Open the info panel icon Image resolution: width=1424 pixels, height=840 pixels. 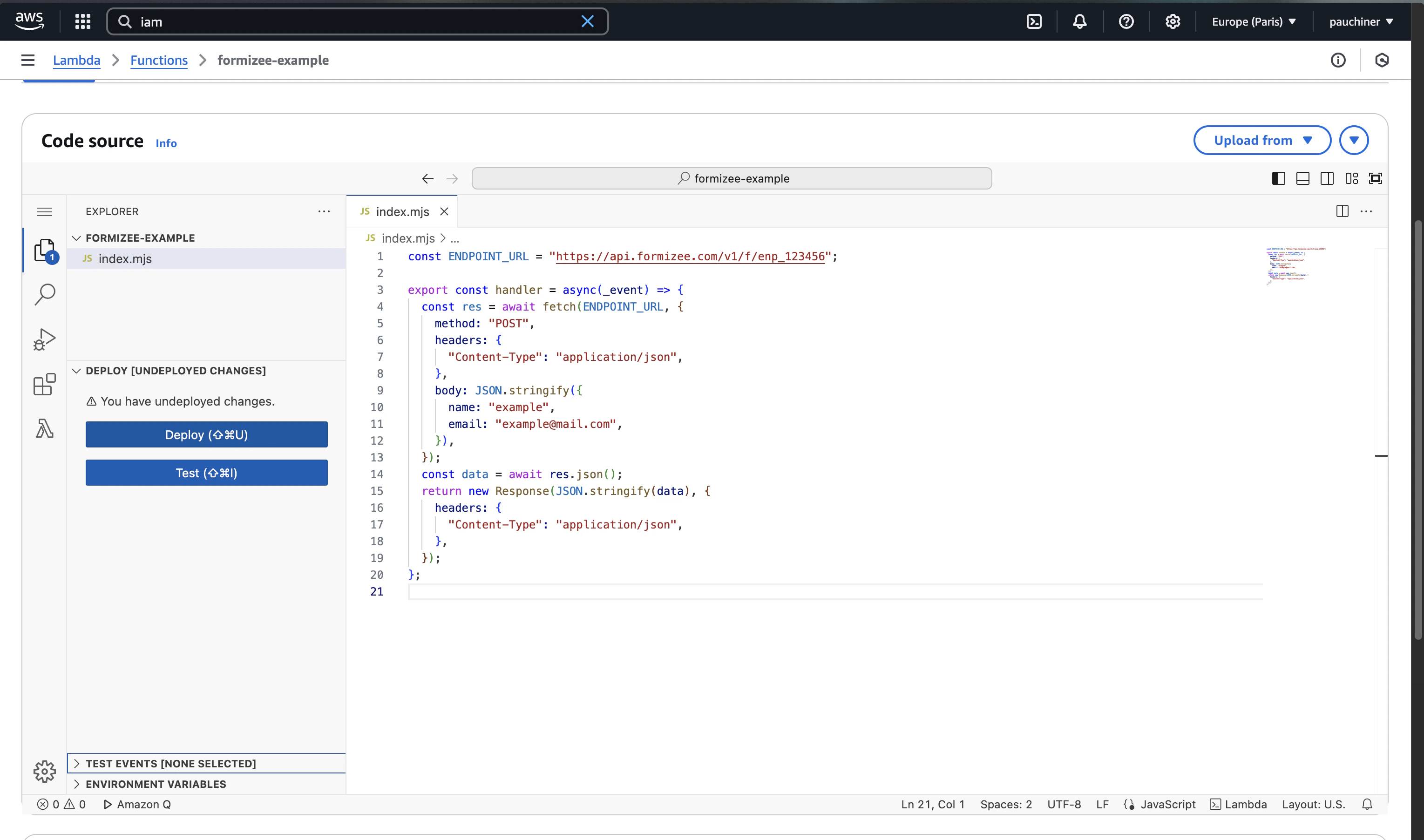click(1338, 60)
